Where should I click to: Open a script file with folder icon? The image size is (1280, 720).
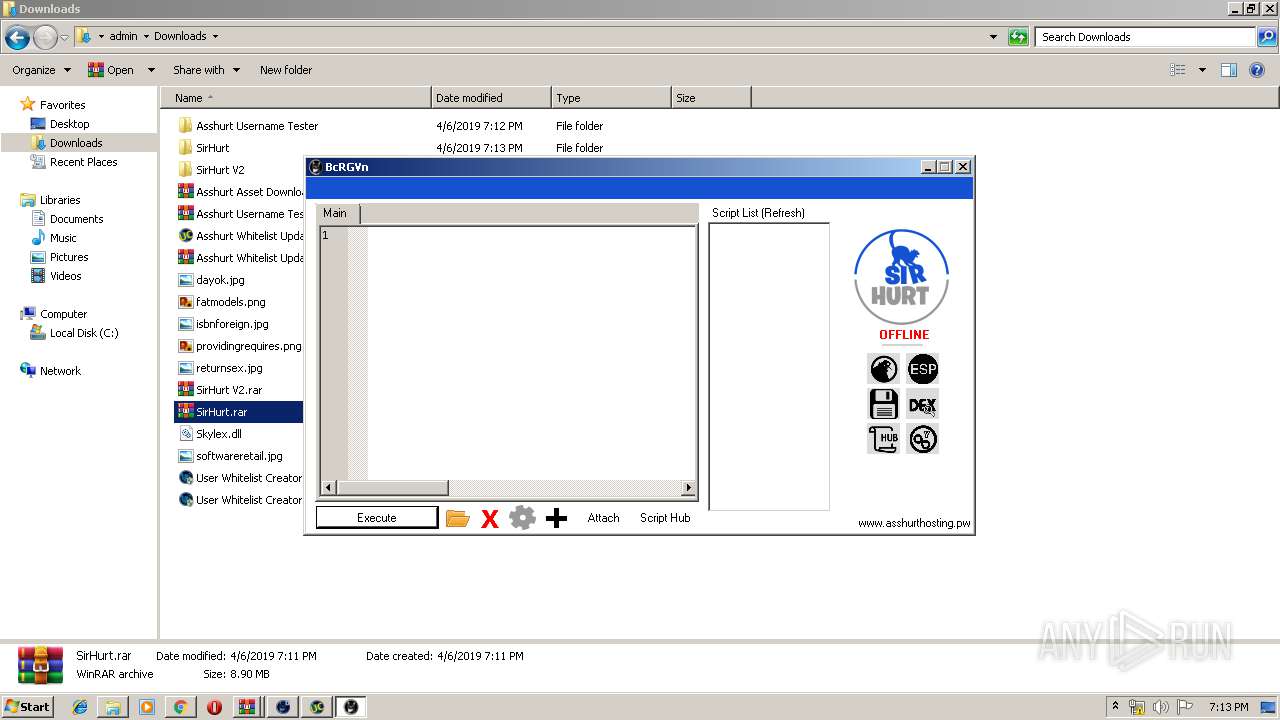pyautogui.click(x=457, y=518)
